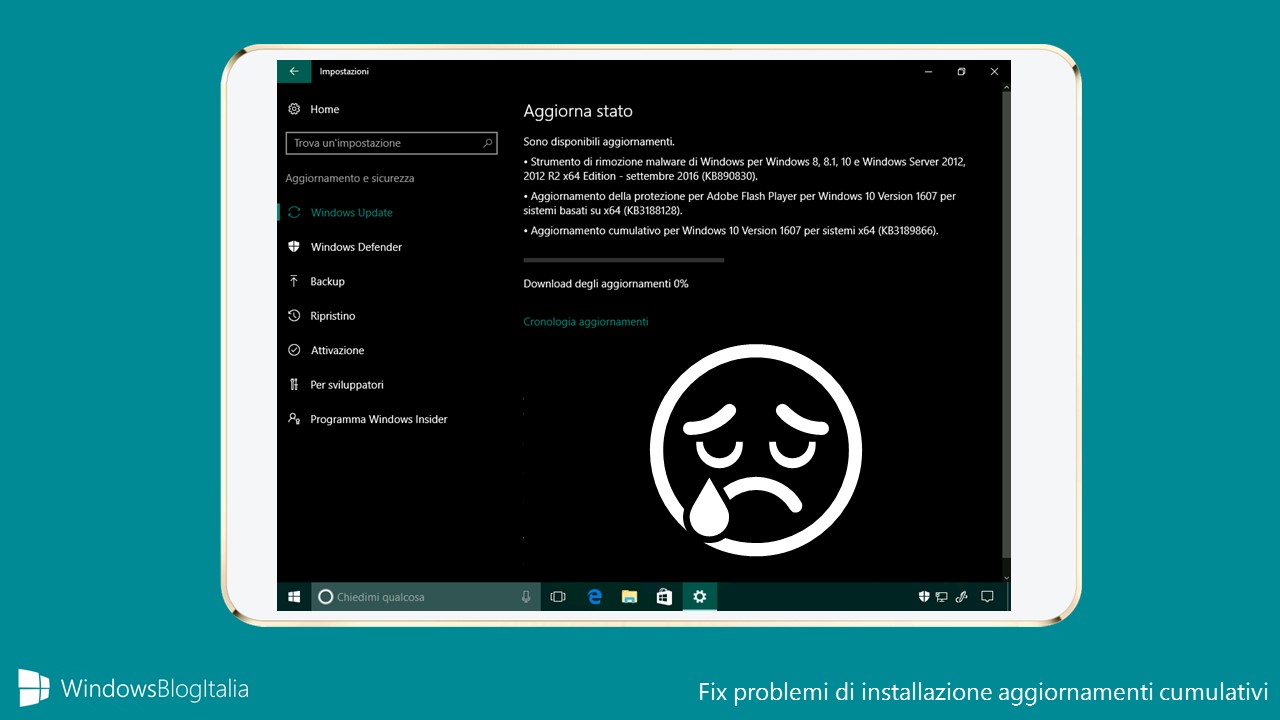Restore down the Settings window
The image size is (1280, 720).
[x=961, y=72]
